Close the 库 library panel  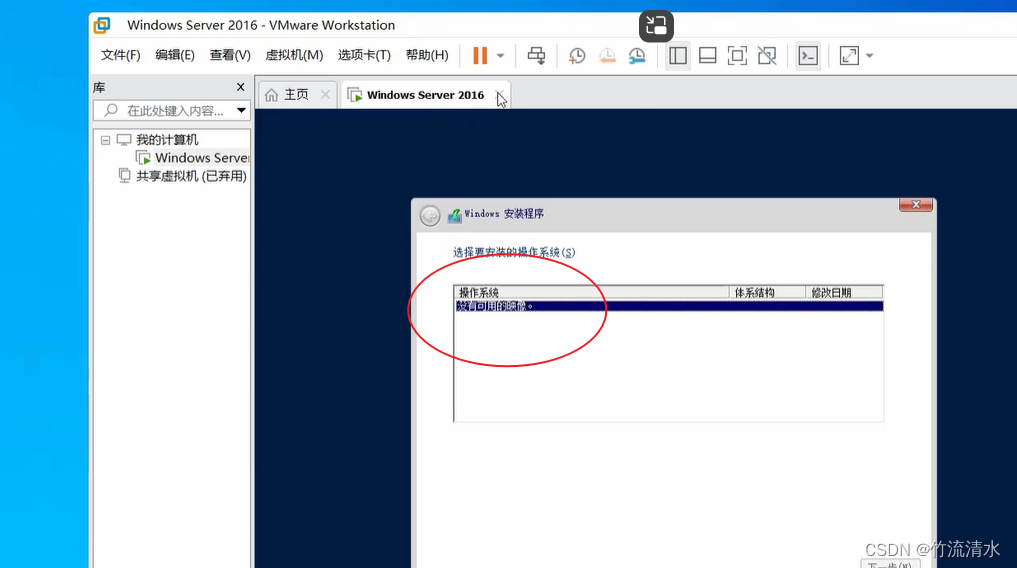241,87
